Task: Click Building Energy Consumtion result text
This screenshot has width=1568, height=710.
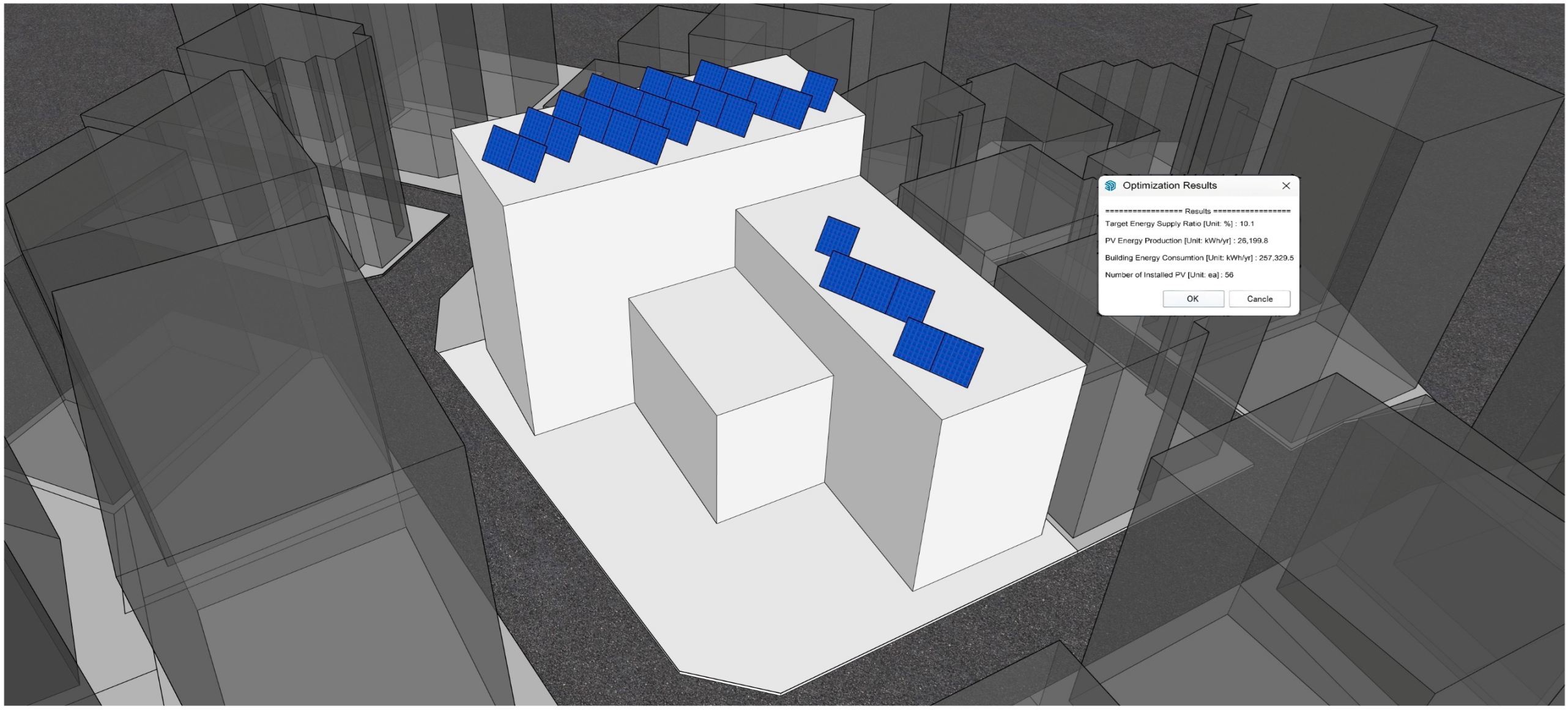Action: point(1198,258)
